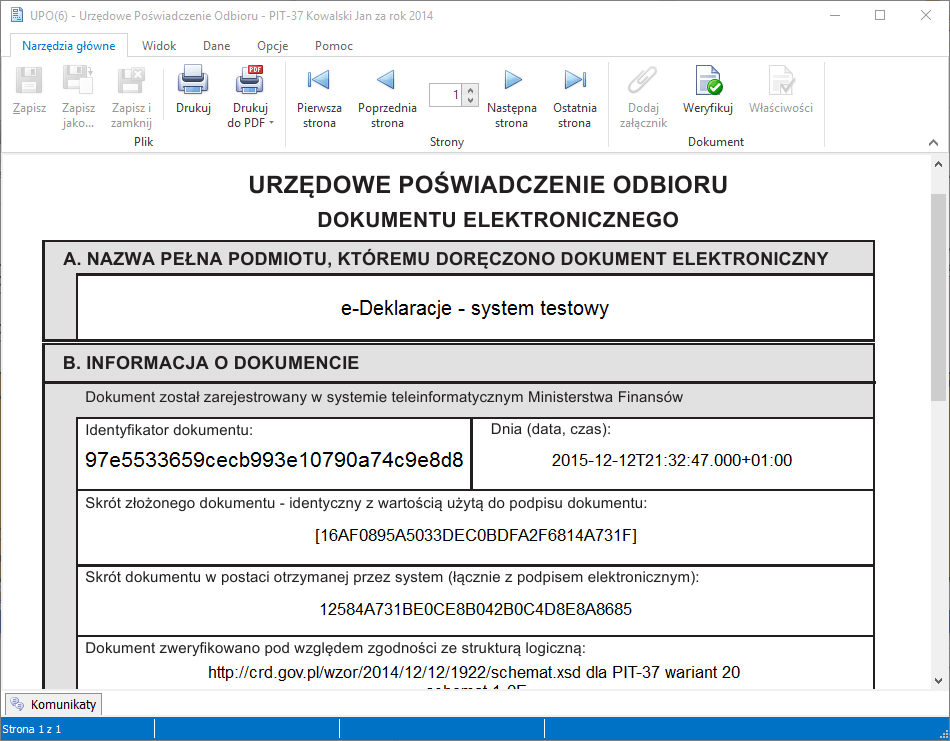Image resolution: width=950 pixels, height=741 pixels.
Task: Minimize the UPO window
Action: [835, 15]
